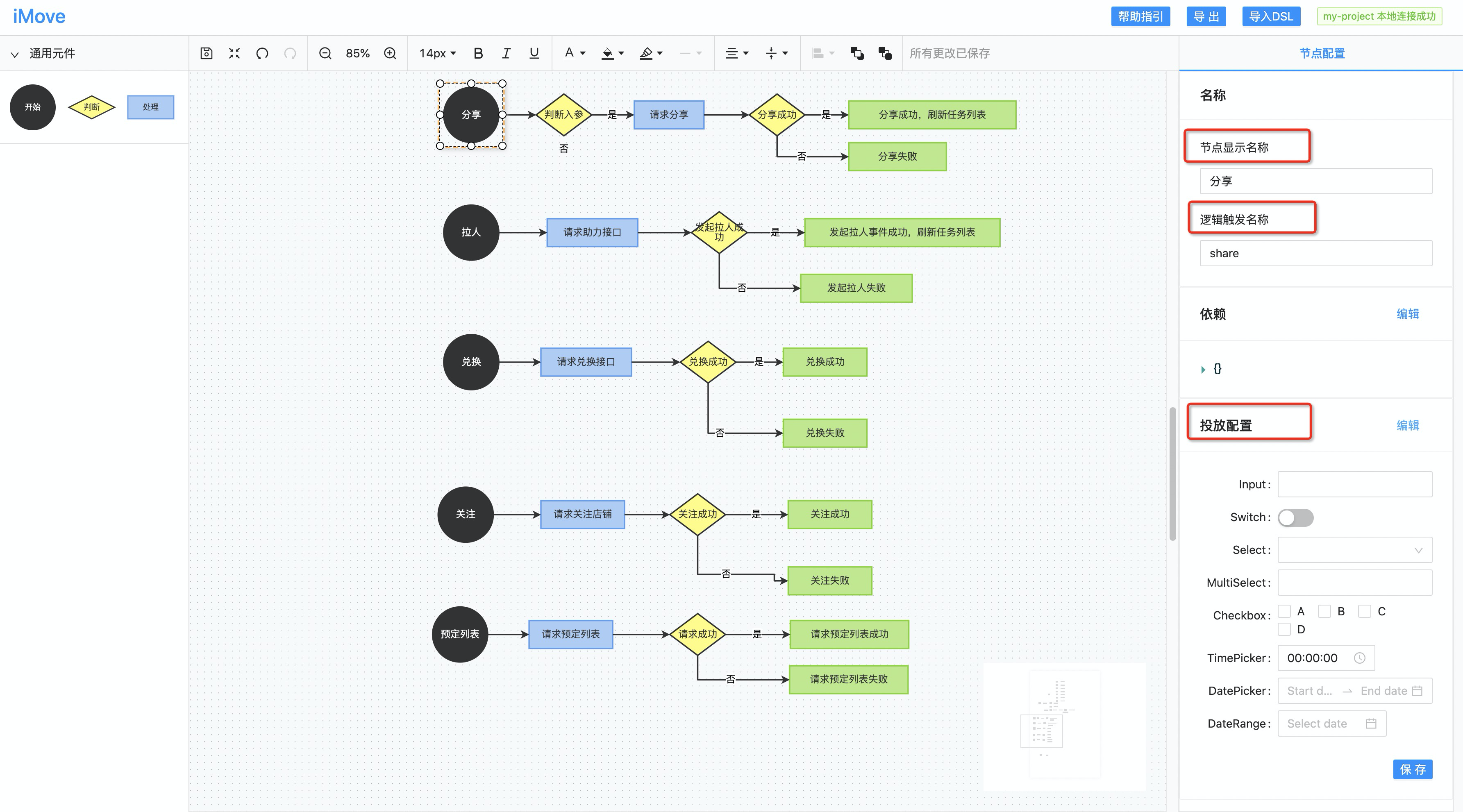Send the selected node to back
The height and width of the screenshot is (812, 1463).
pyautogui.click(x=885, y=53)
